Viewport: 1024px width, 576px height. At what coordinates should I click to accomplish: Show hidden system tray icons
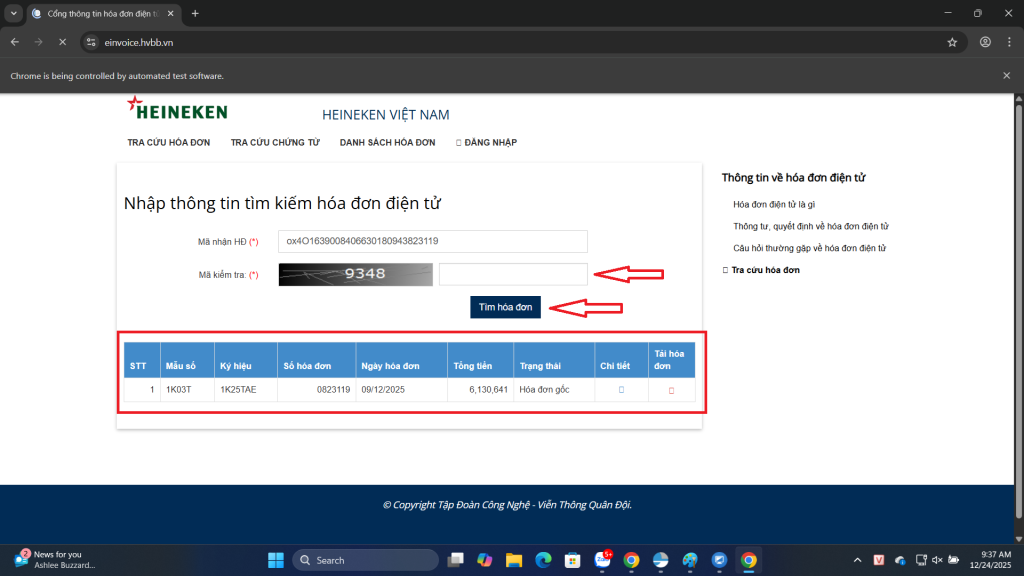[x=857, y=560]
